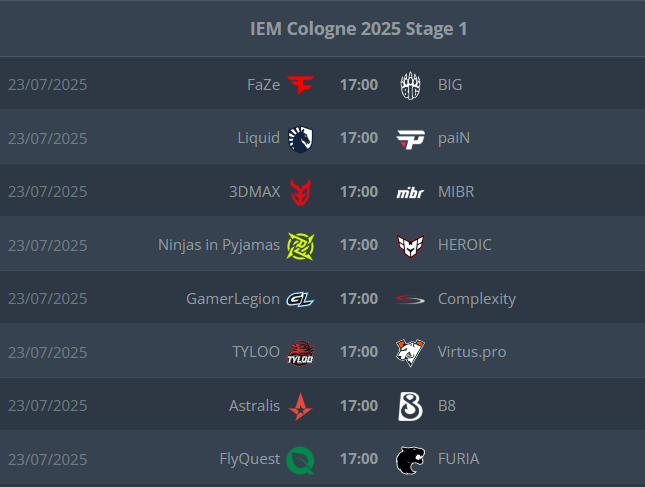
Task: Open the 3DMAX red devil logo
Action: (300, 192)
